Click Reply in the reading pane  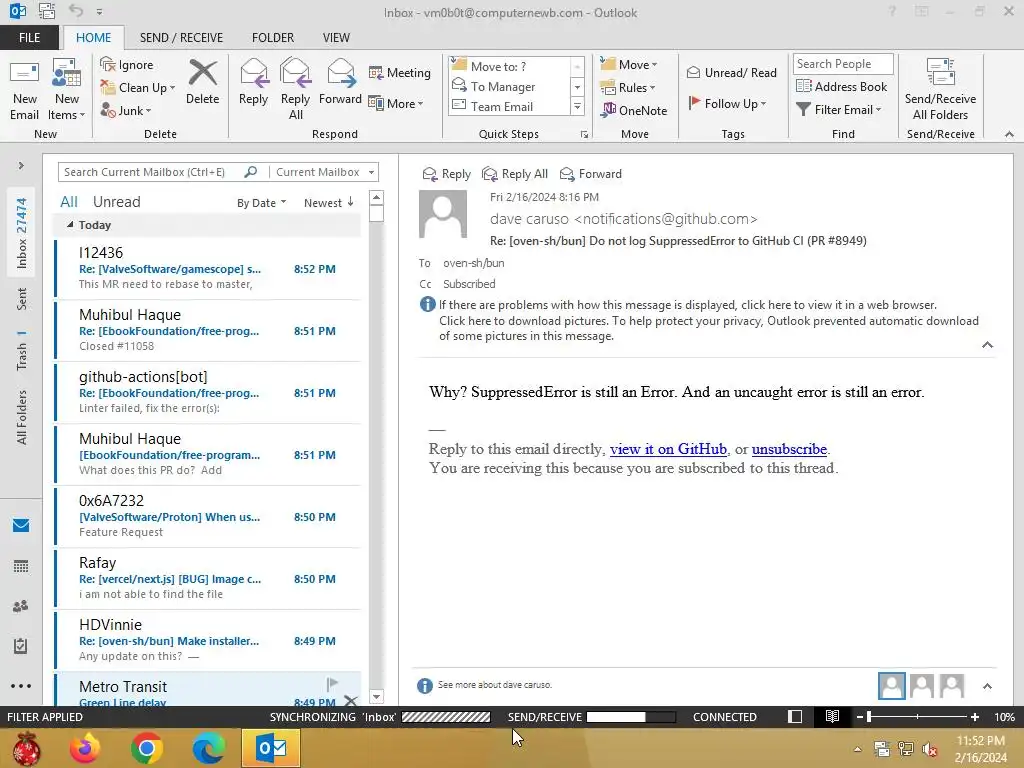point(447,174)
